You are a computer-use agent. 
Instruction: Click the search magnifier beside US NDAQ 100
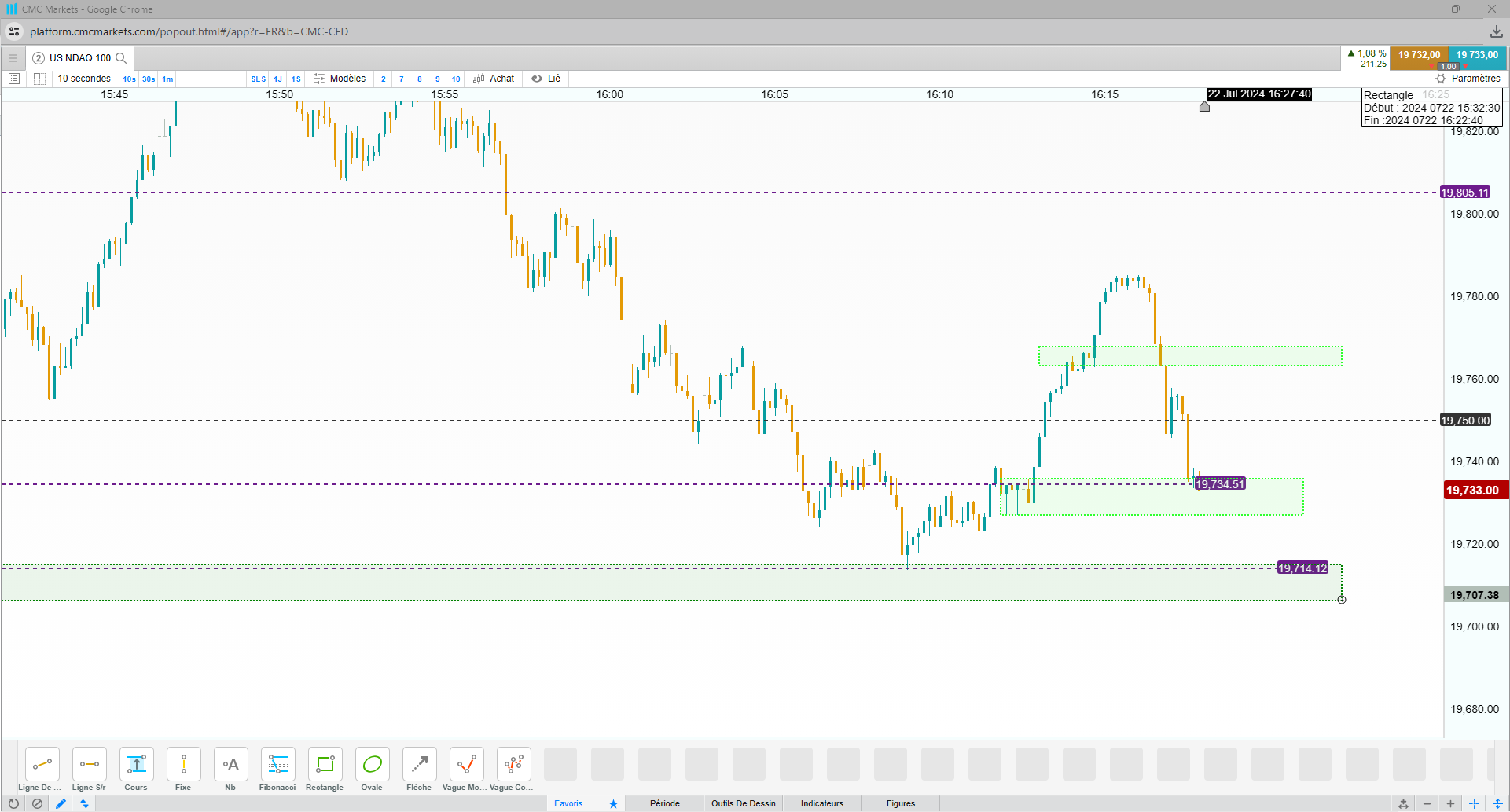[x=121, y=58]
